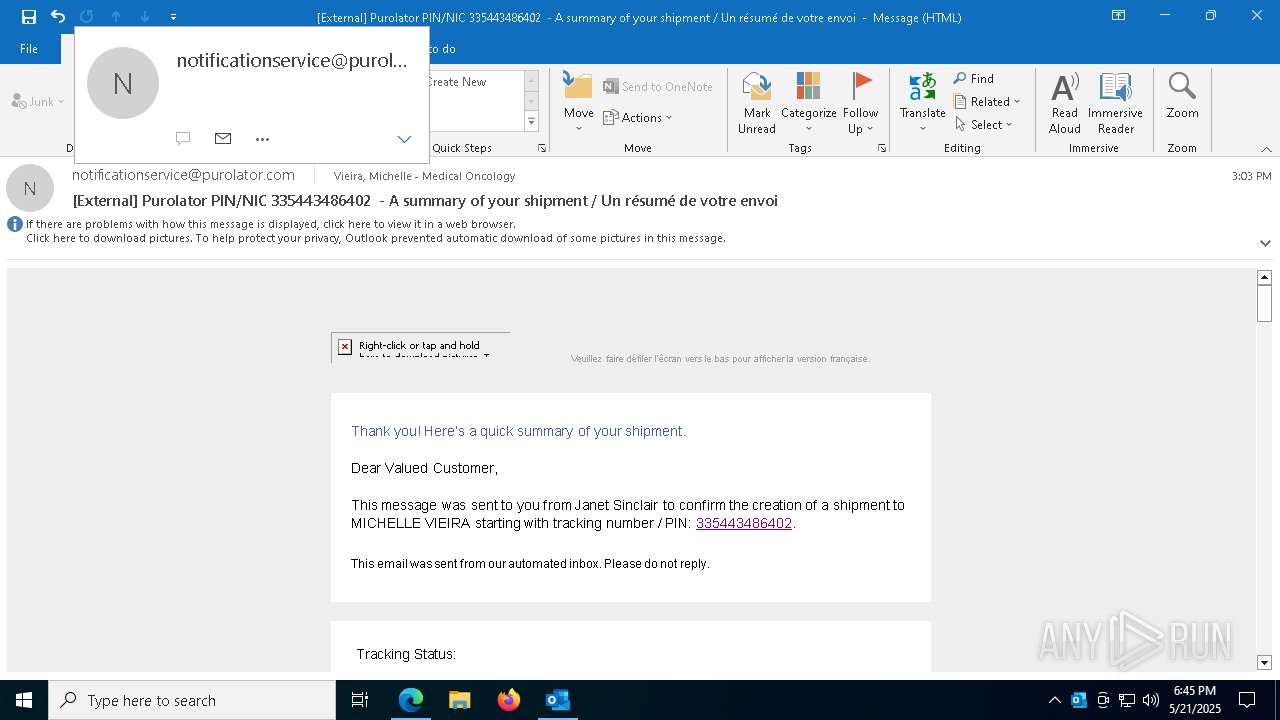Open the Tags group dialog launcher
The image size is (1280, 720).
pyautogui.click(x=882, y=148)
